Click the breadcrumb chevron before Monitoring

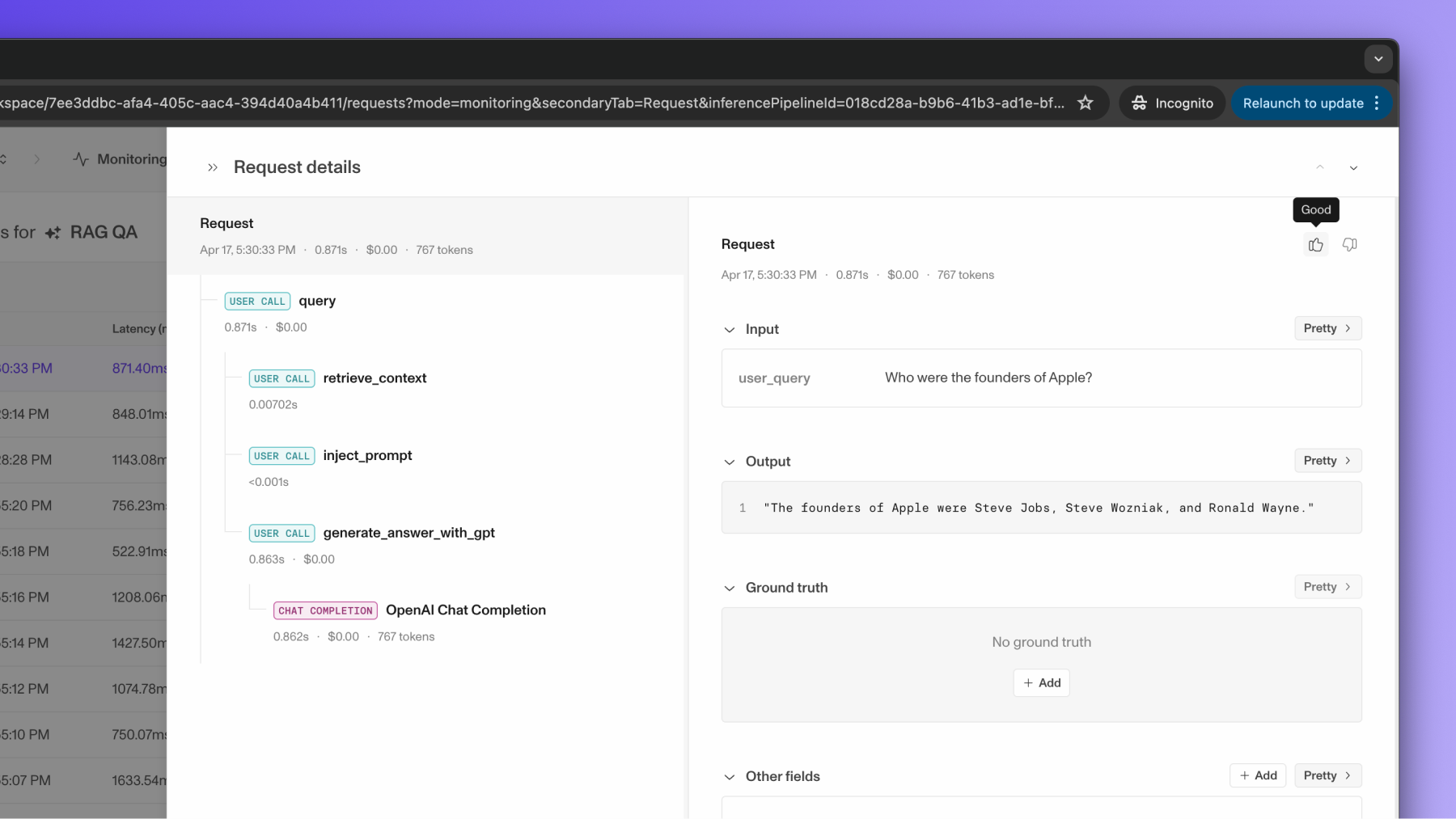pos(36,159)
